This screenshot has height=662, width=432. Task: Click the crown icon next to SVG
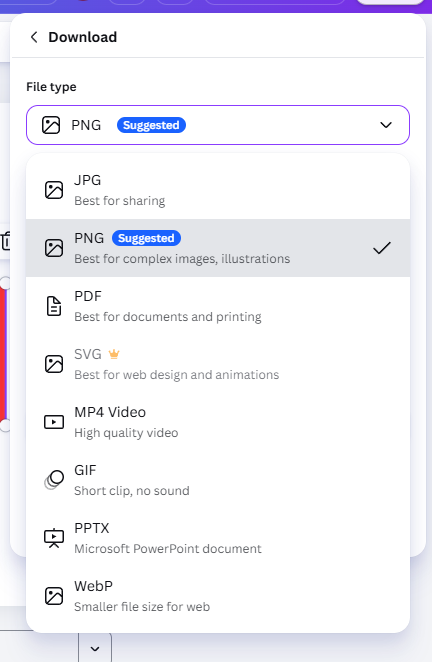click(x=114, y=354)
